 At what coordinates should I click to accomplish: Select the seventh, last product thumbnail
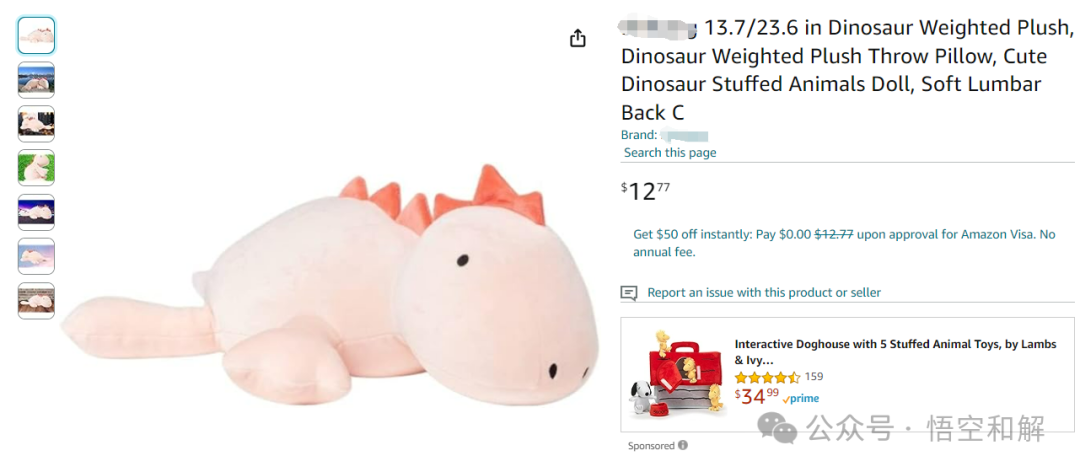click(x=36, y=300)
